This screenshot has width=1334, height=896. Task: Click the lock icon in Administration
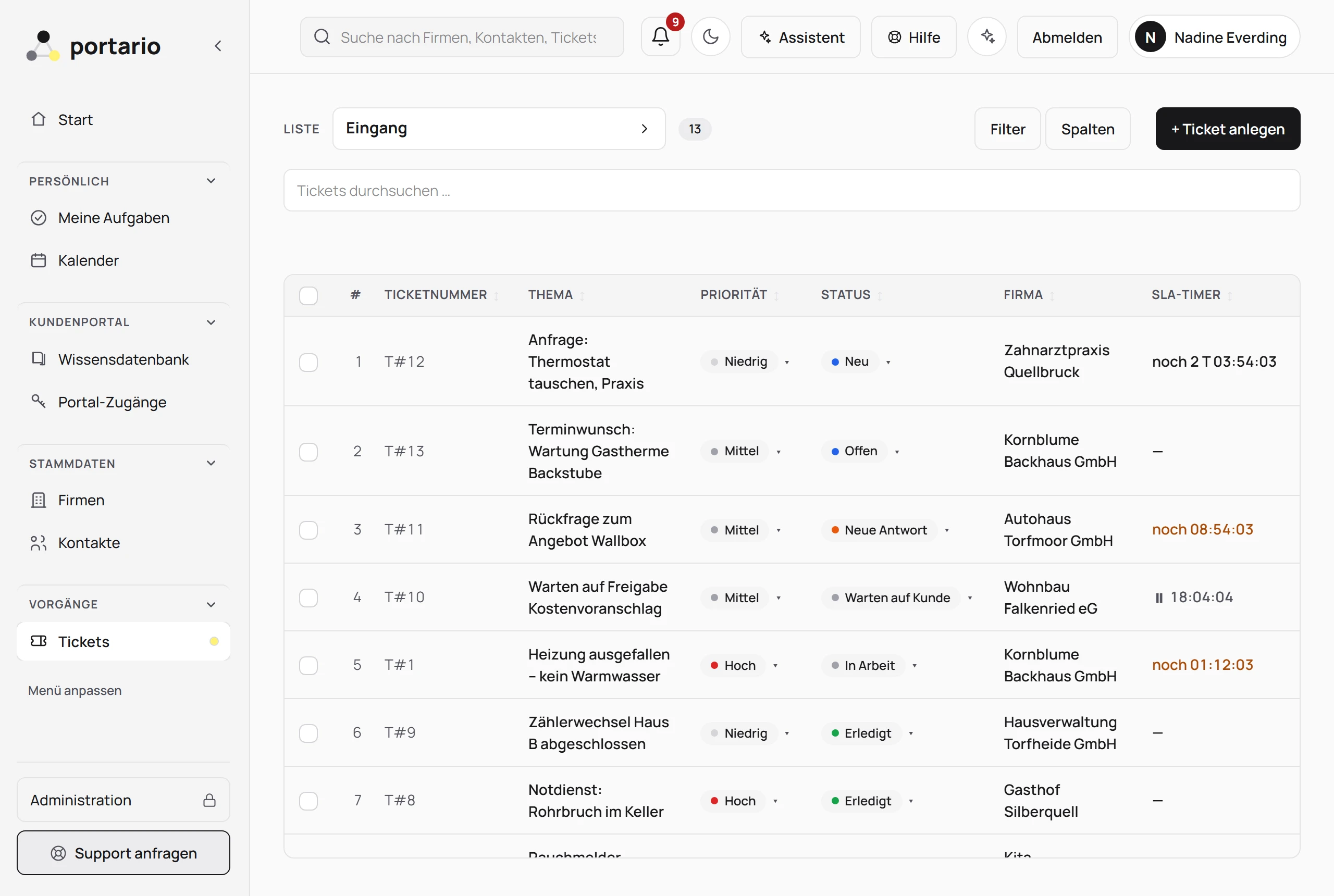[210, 800]
